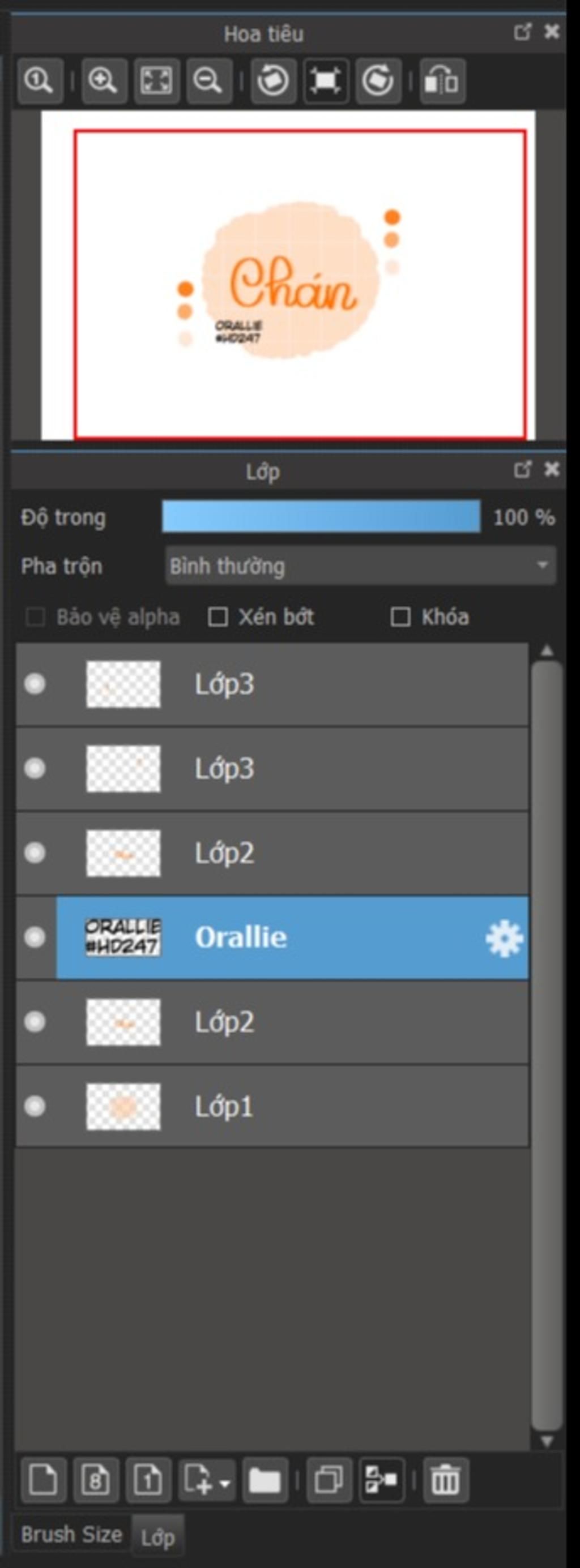Click the zoom in navigator icon
The image size is (580, 1568).
(104, 81)
